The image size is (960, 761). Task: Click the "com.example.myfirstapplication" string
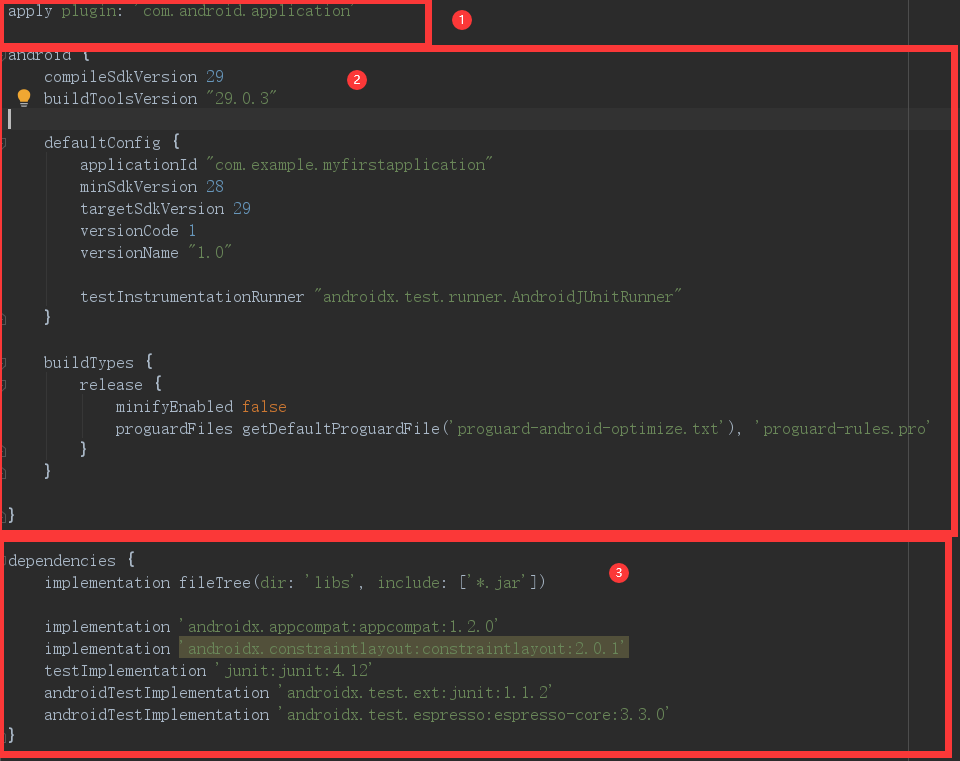pos(350,165)
